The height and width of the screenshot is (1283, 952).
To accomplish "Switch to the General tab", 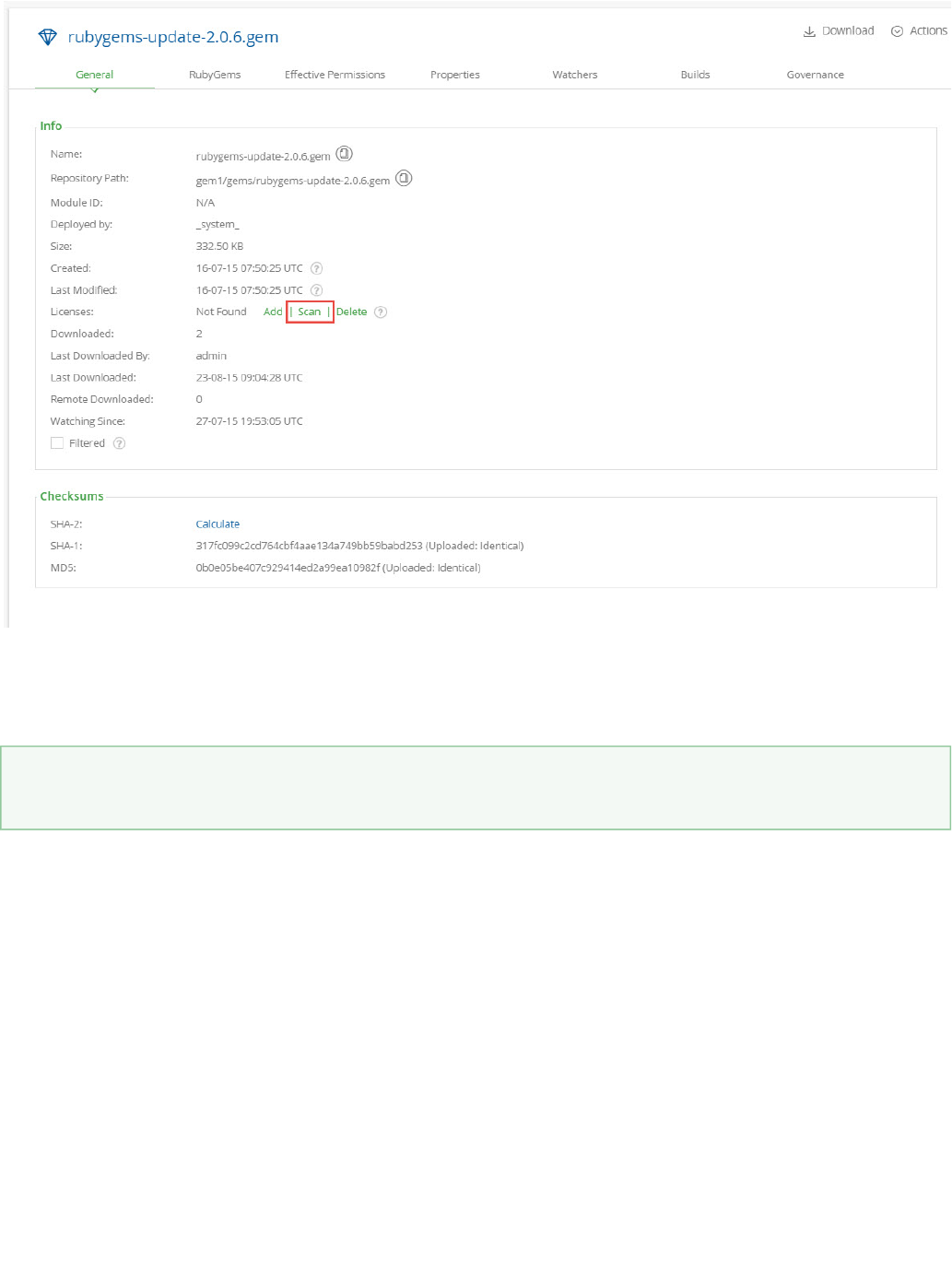I will (x=95, y=75).
